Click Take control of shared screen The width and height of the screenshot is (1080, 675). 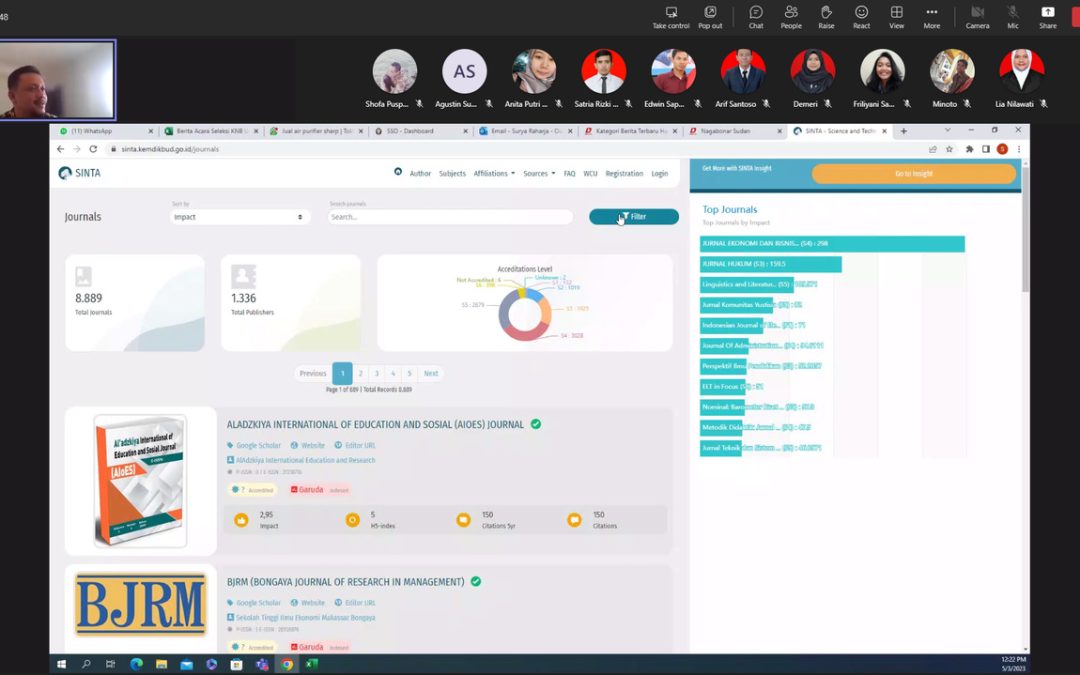671,17
